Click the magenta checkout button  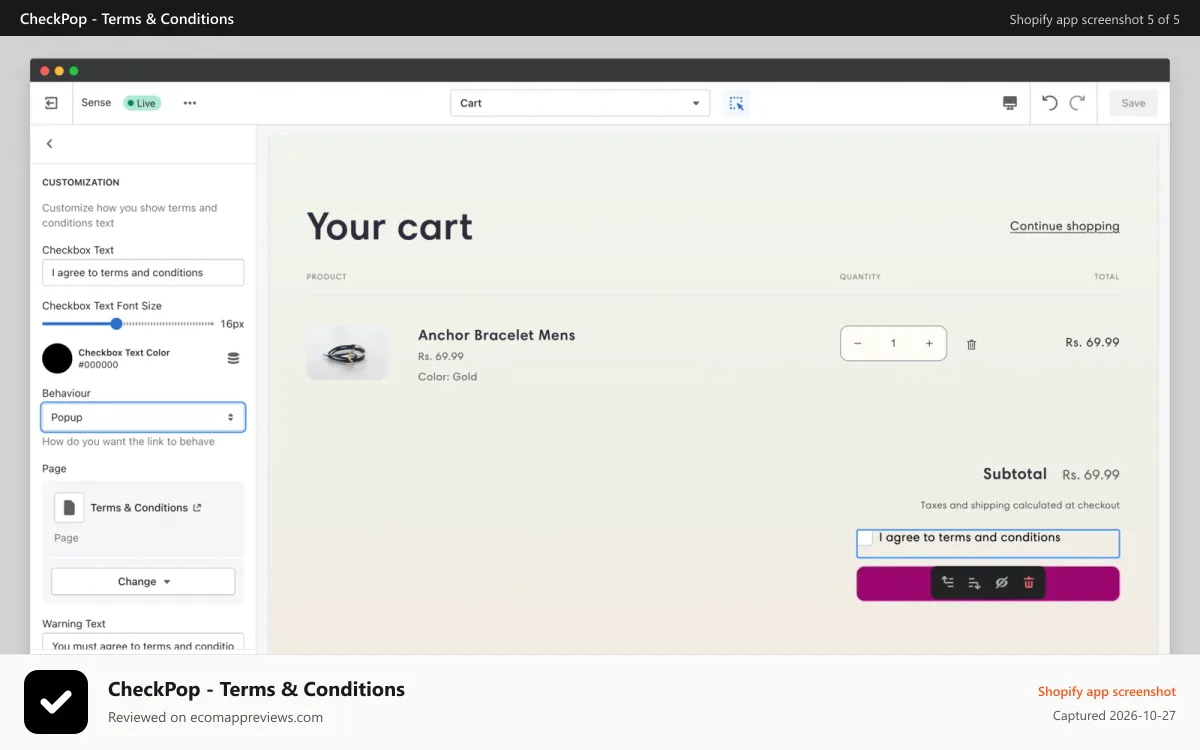click(988, 584)
